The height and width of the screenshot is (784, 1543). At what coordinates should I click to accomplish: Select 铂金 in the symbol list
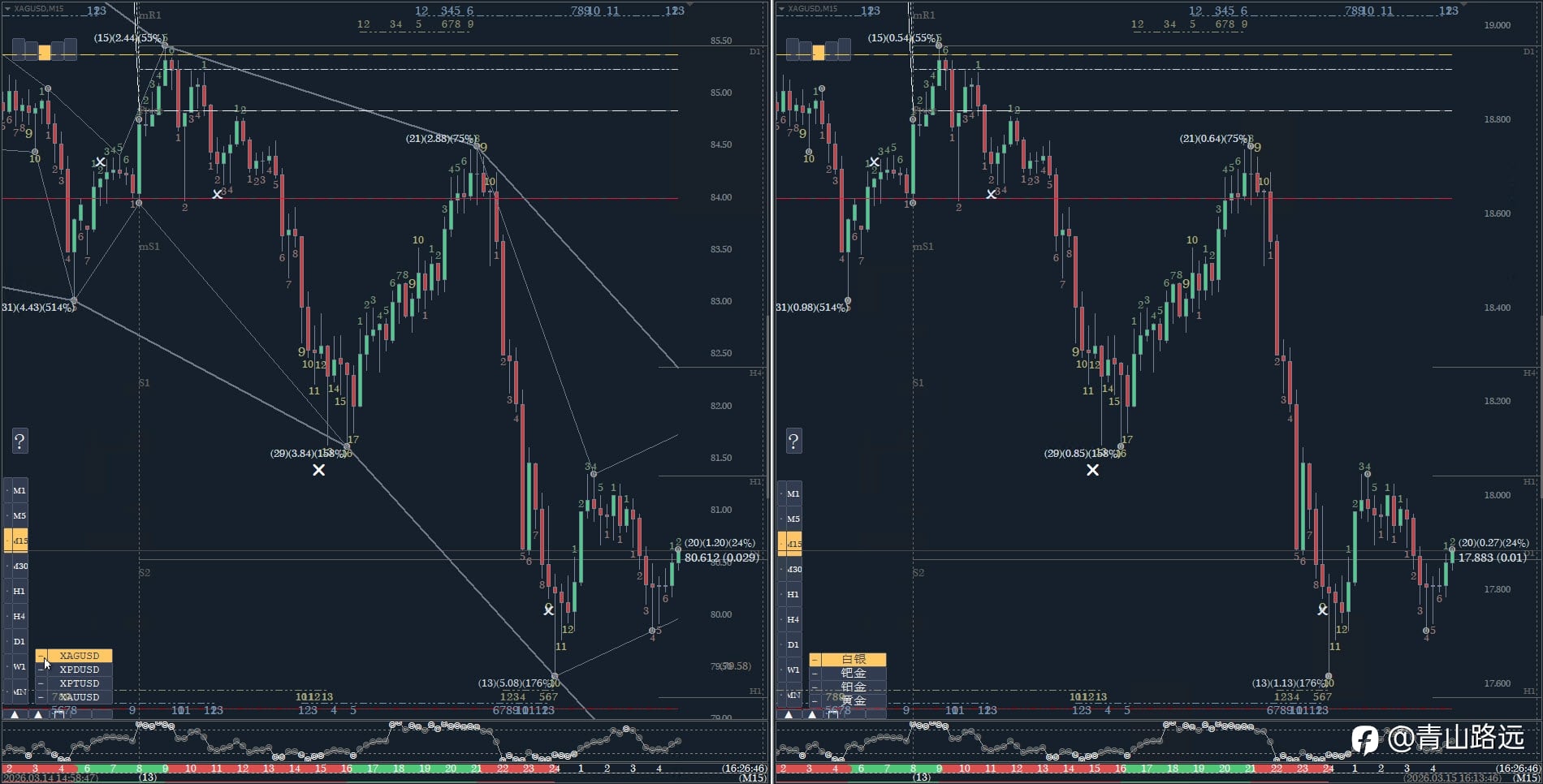(854, 687)
